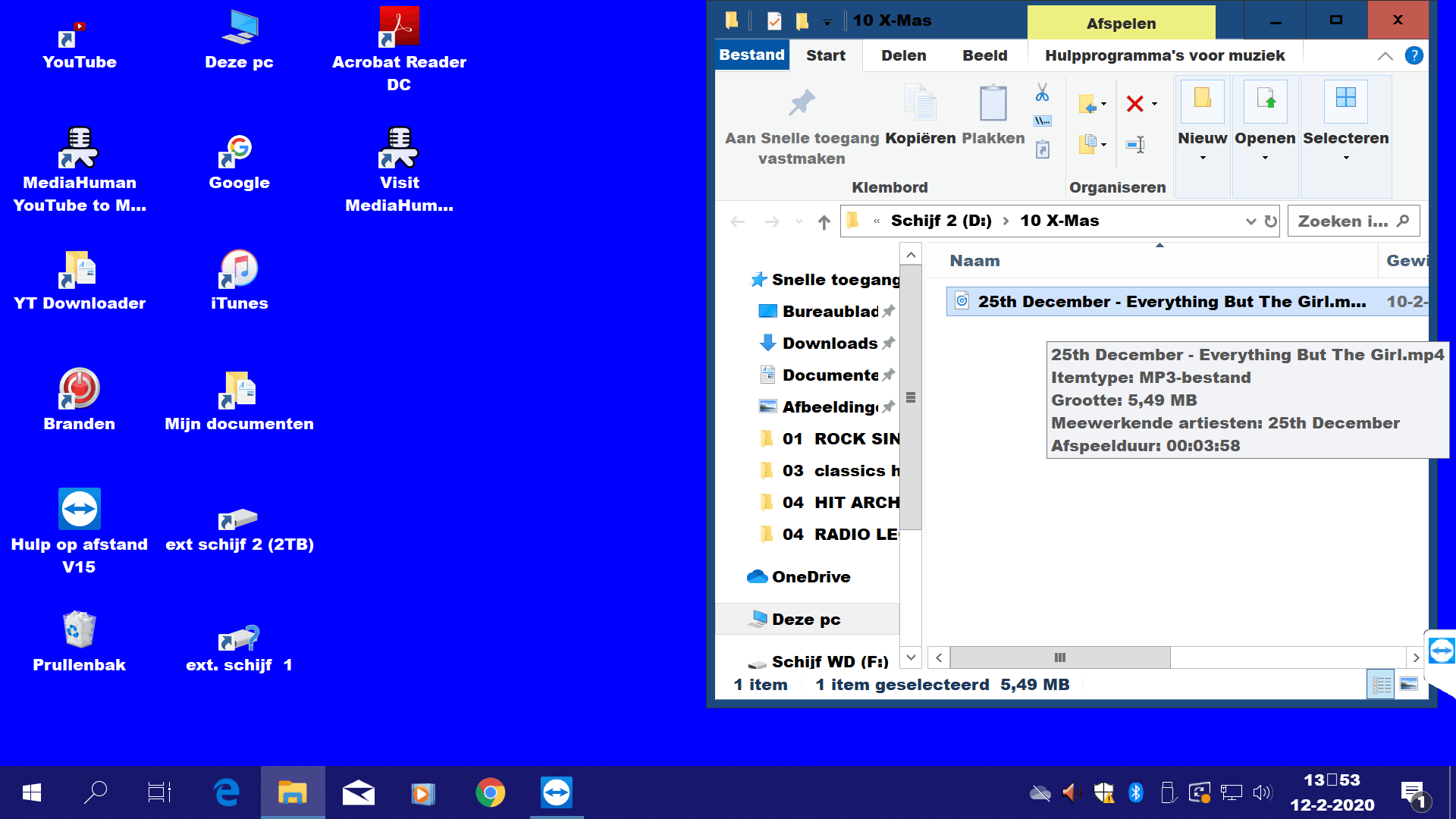Click the Cut scissors icon
The image size is (1456, 819).
(x=1042, y=93)
